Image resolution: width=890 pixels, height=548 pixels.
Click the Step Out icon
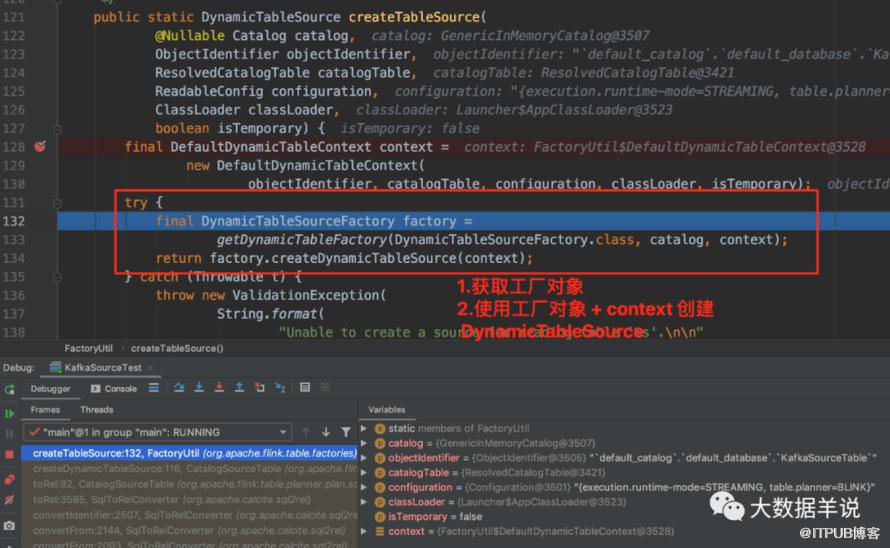click(239, 387)
